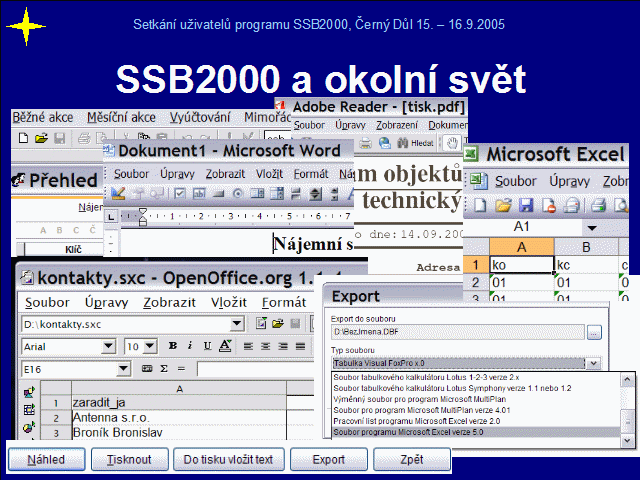
Task: Toggle justified alignment in OpenOffice
Action: pos(300,347)
